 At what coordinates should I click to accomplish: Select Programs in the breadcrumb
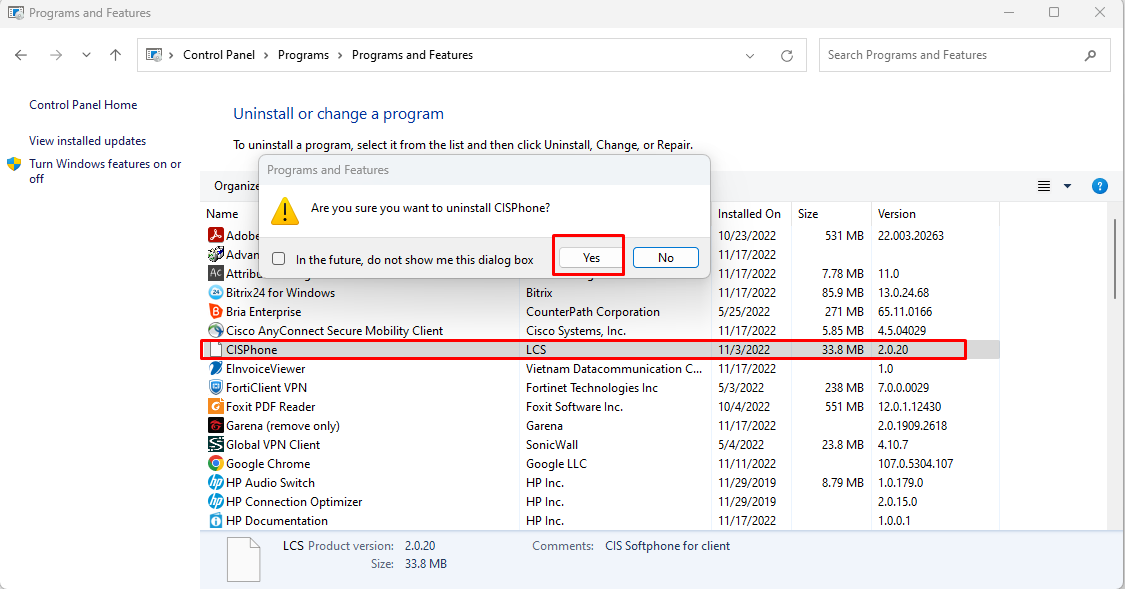coord(303,55)
